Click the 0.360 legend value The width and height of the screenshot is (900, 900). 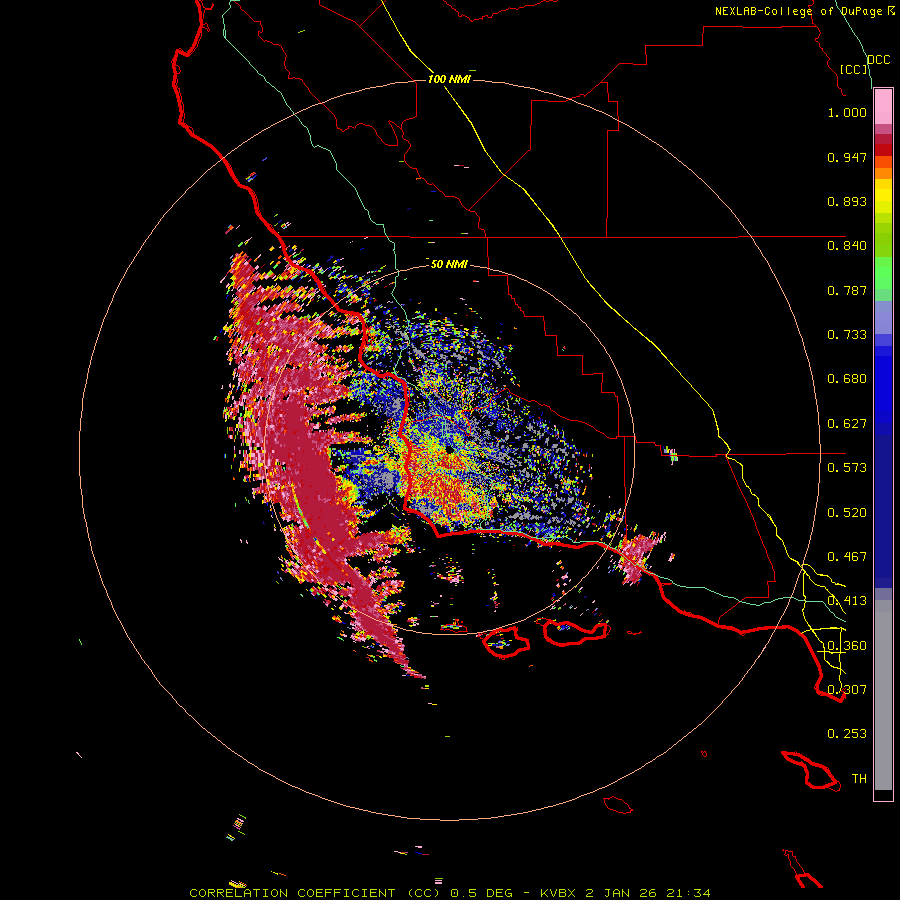click(847, 646)
